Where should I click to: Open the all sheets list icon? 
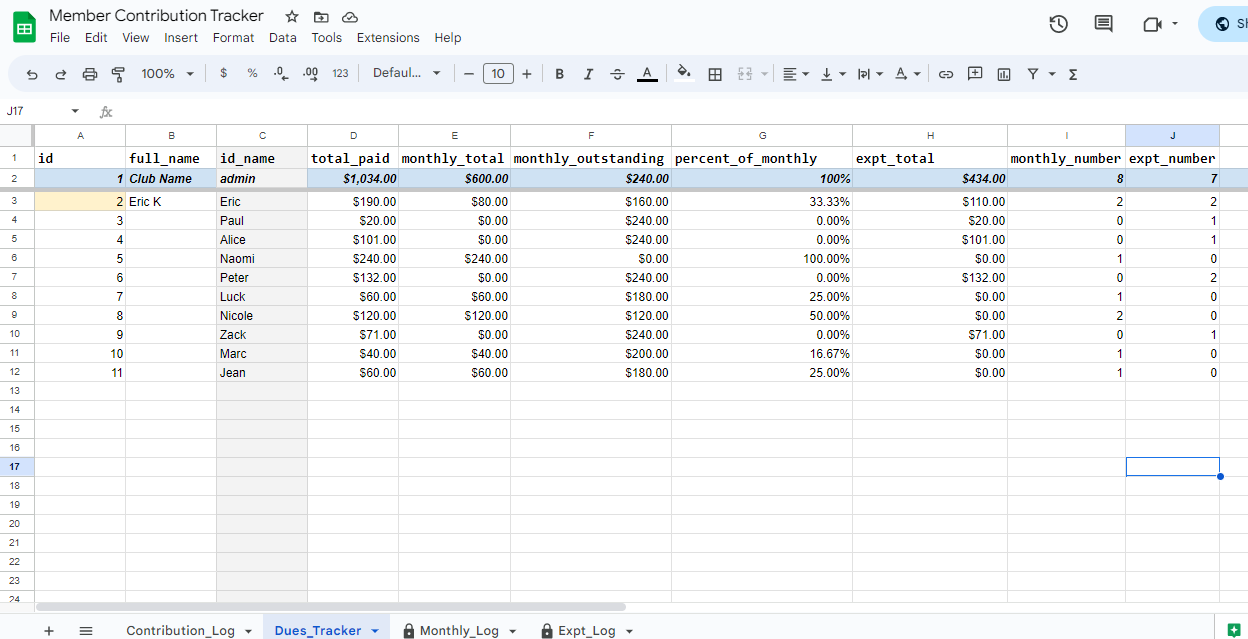click(x=86, y=630)
